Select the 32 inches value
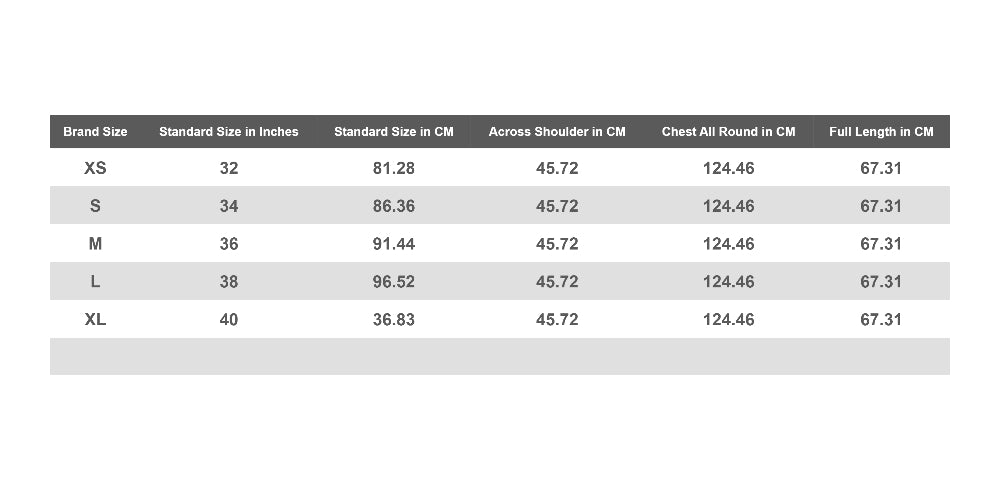The width and height of the screenshot is (1000, 490). coord(228,168)
